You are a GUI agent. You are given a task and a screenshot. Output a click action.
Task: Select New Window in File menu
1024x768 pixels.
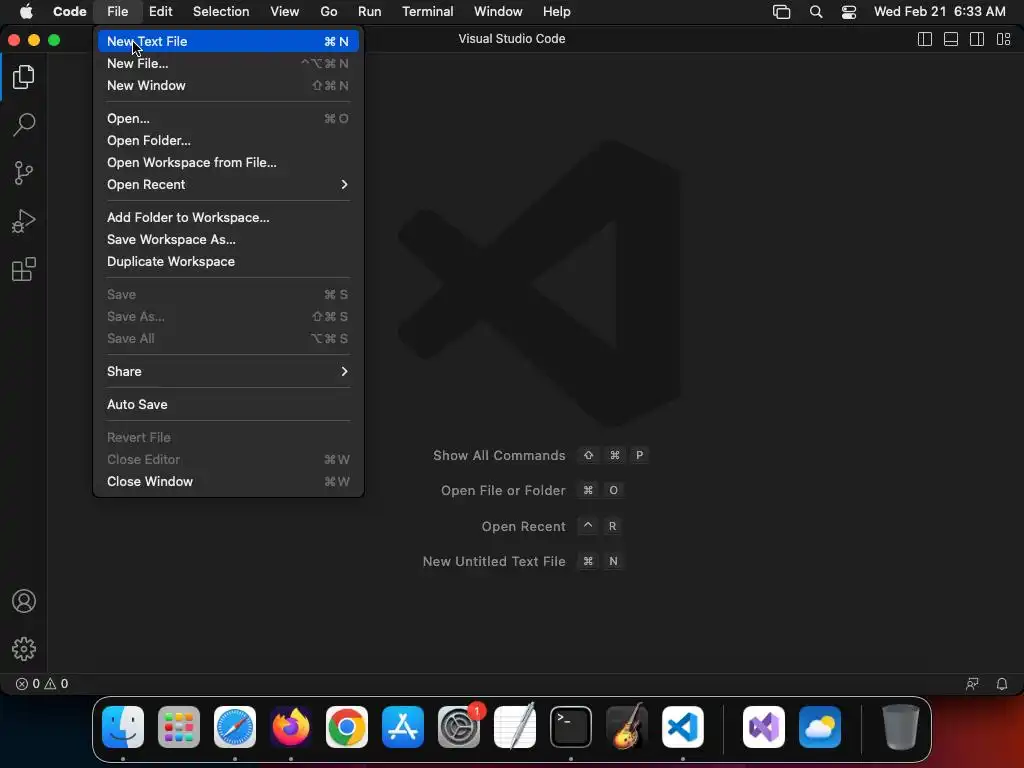tap(228, 86)
